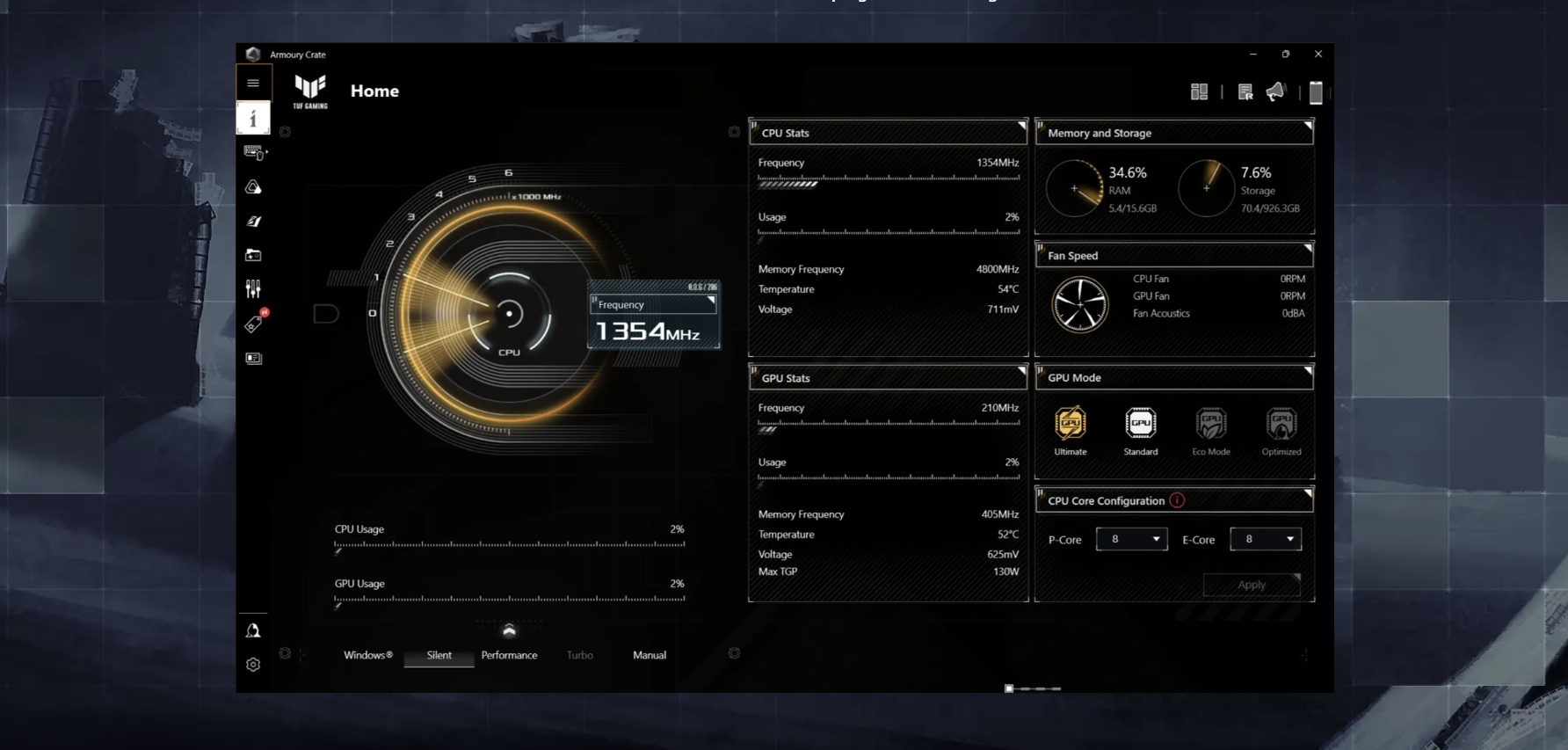Open the Scenario Profiles sliders icon
The image size is (1568, 750).
253,289
